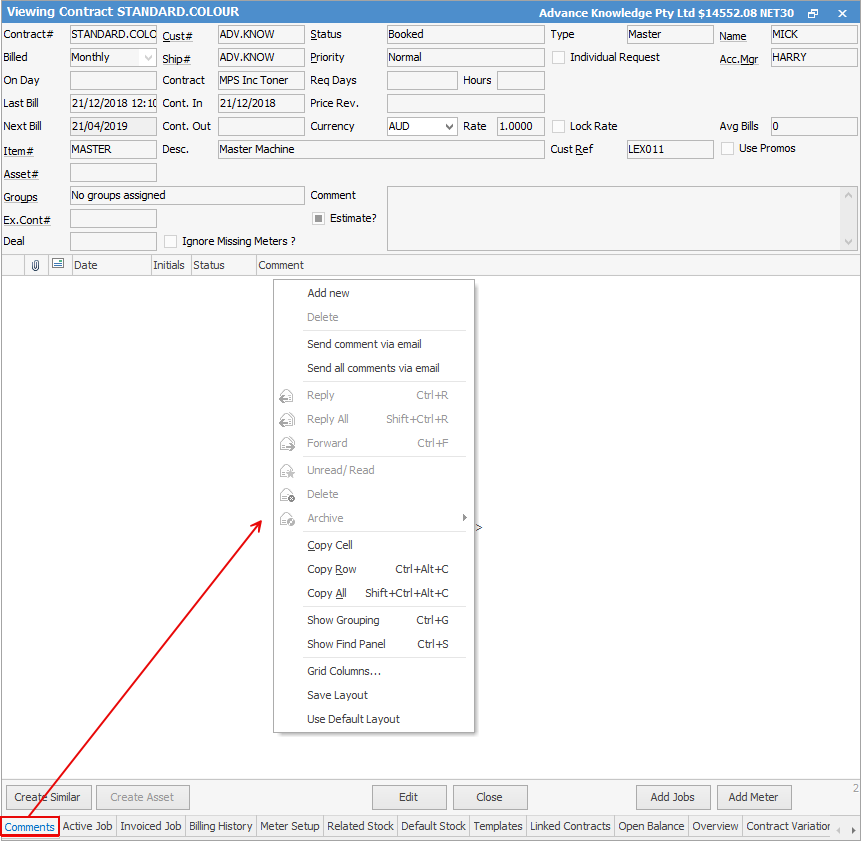861x841 pixels.
Task: Click the Reply icon in context menu
Action: tap(287, 396)
